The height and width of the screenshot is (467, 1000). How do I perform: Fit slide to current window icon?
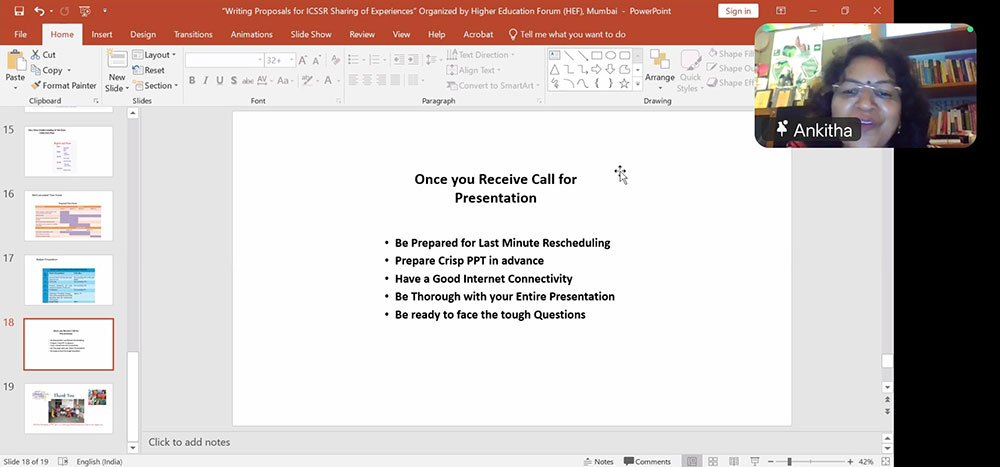[884, 461]
